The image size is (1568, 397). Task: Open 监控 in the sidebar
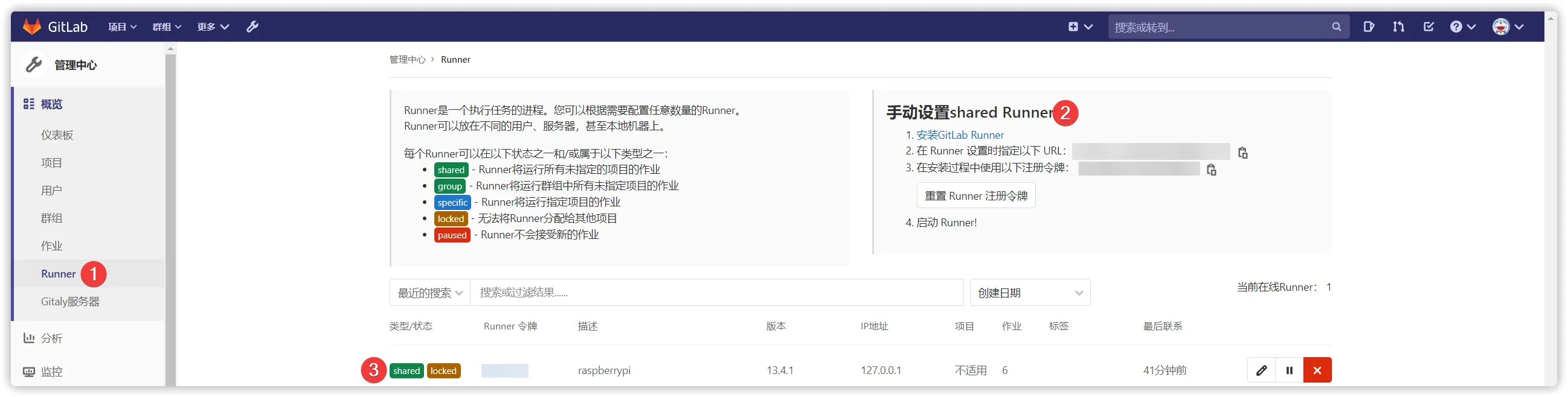point(51,372)
